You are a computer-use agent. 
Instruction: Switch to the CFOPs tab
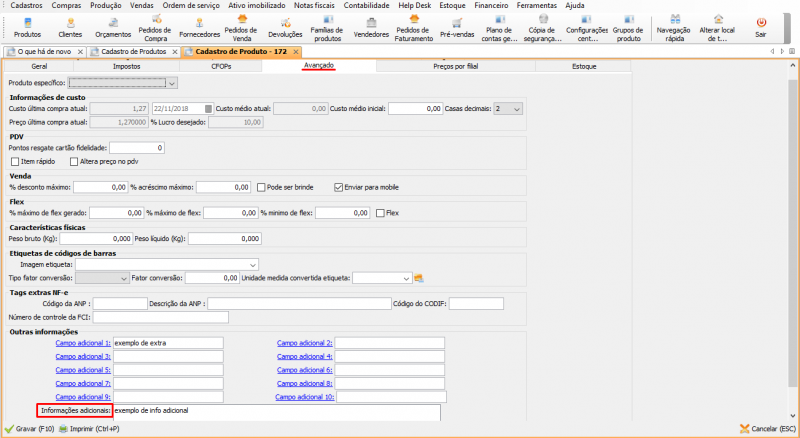click(x=221, y=66)
